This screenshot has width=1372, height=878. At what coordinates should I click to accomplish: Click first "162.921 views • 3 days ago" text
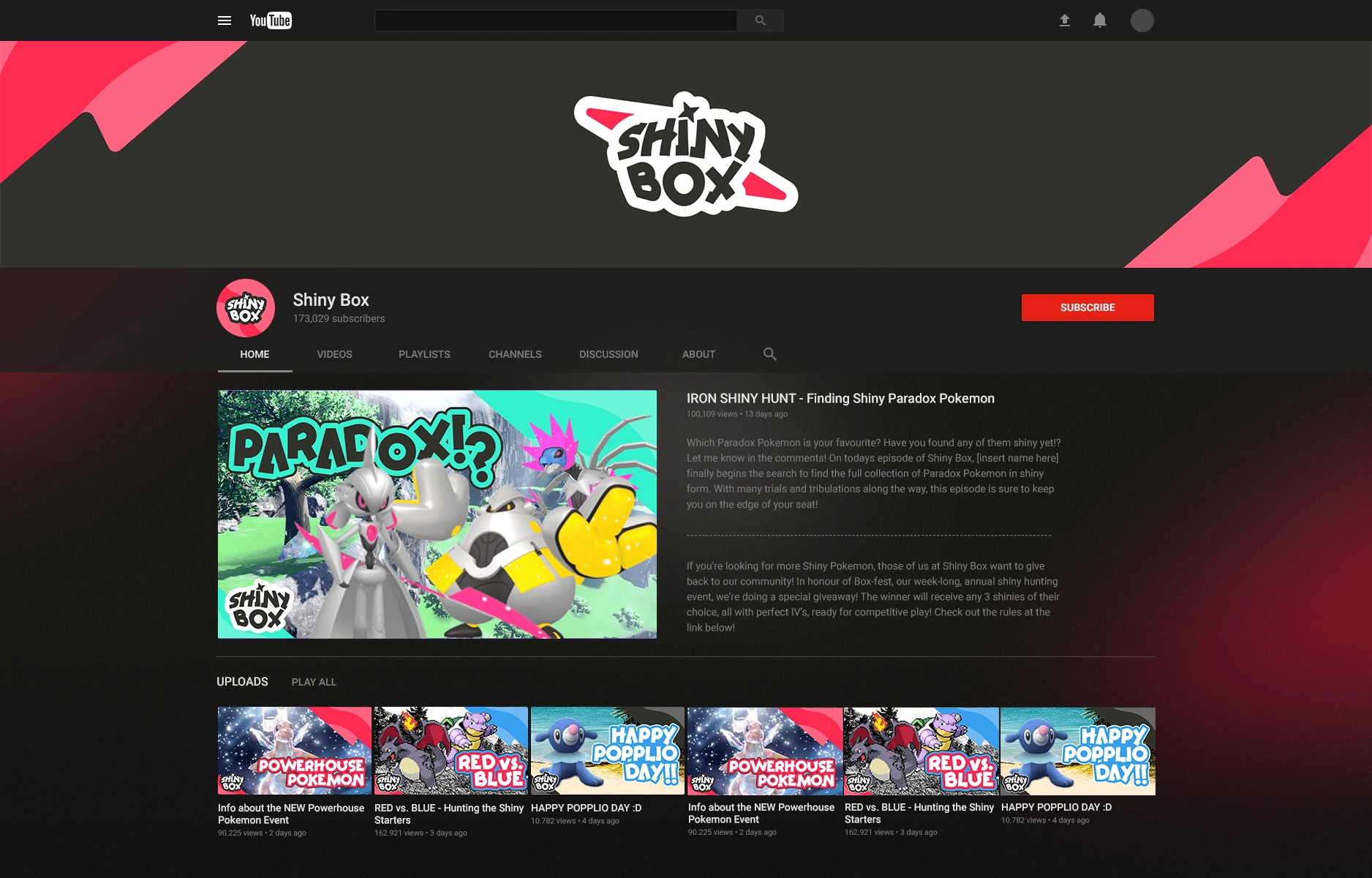(x=421, y=833)
